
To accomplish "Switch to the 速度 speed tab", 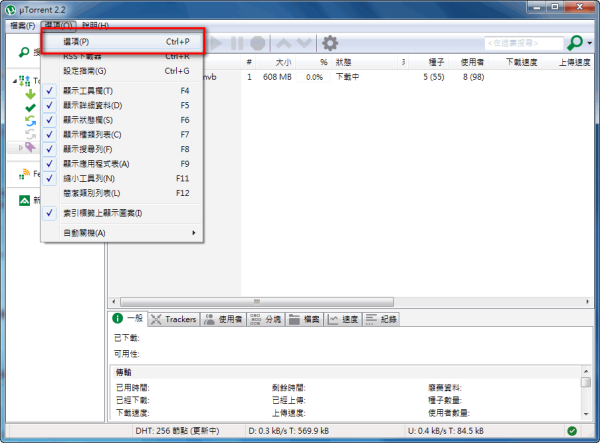I will click(x=343, y=319).
